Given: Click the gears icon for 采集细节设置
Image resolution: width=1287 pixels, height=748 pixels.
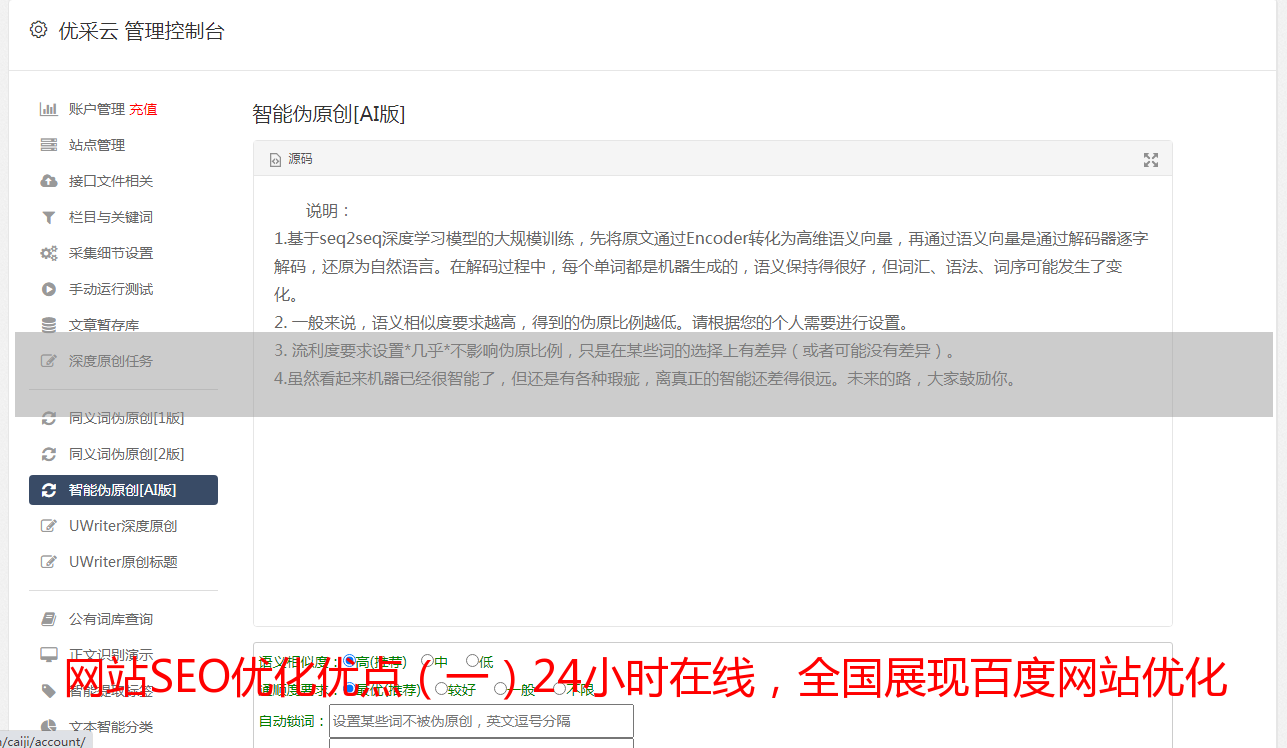Looking at the screenshot, I should pos(48,253).
